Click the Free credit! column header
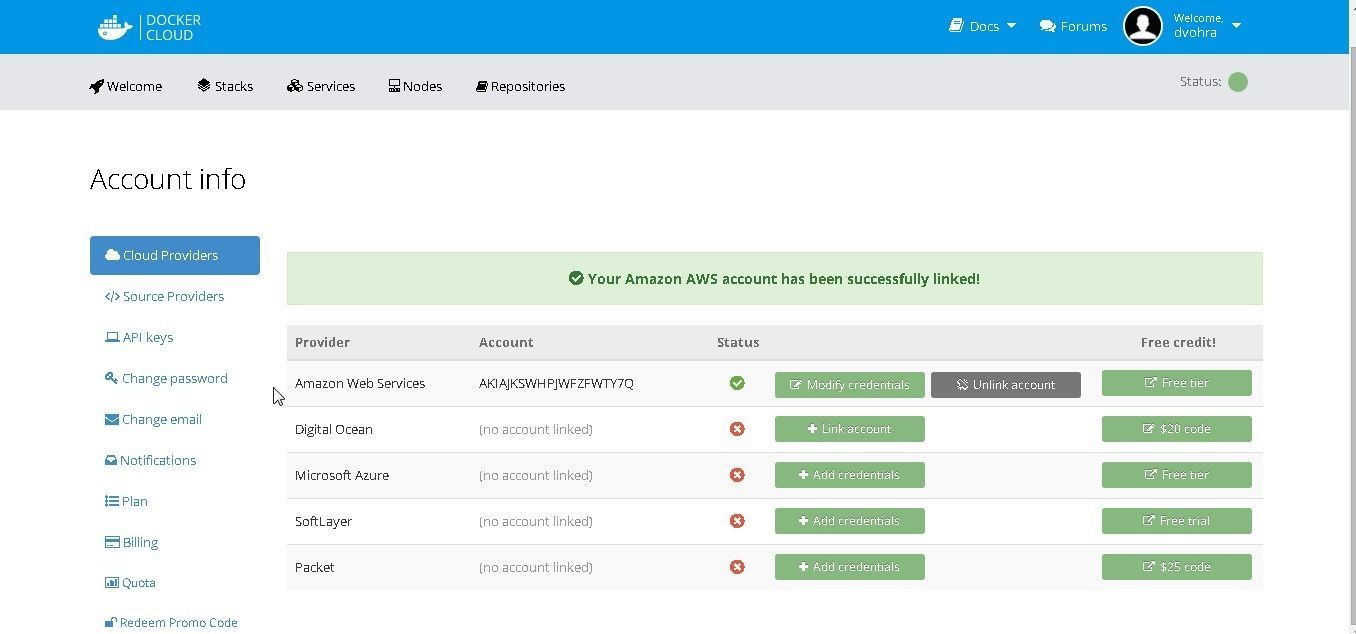This screenshot has height=634, width=1356. coord(1178,342)
